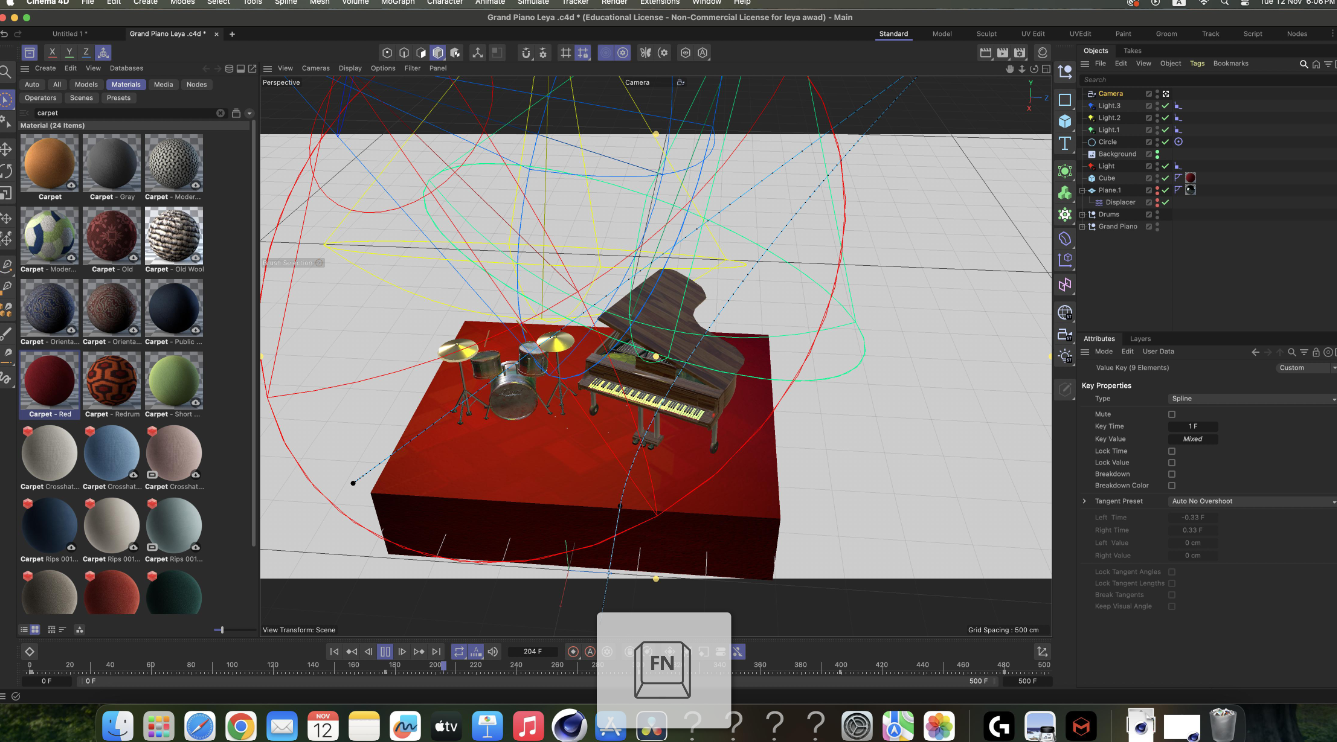
Task: Go to end of animation
Action: 436,651
